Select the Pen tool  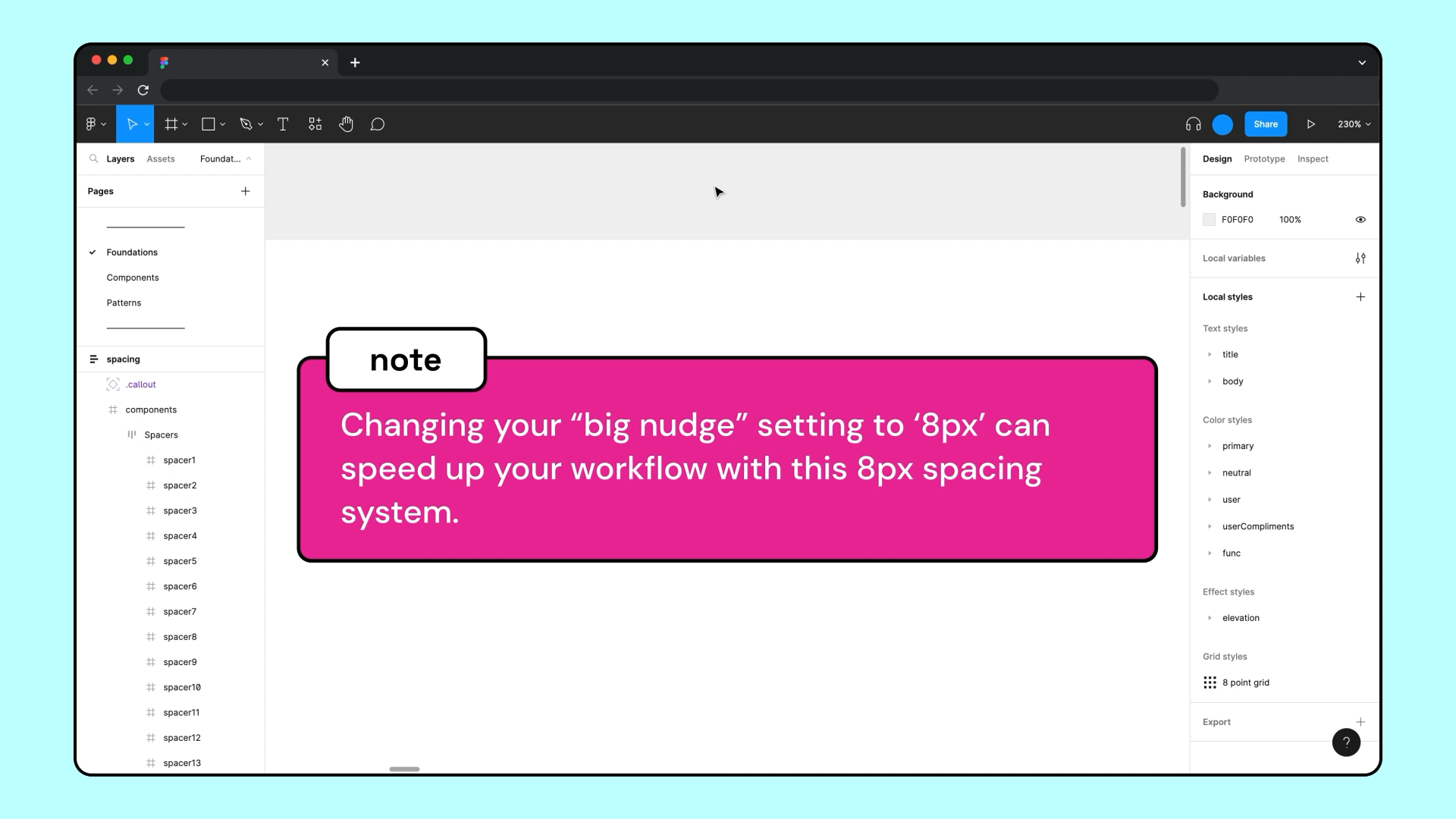click(x=246, y=124)
